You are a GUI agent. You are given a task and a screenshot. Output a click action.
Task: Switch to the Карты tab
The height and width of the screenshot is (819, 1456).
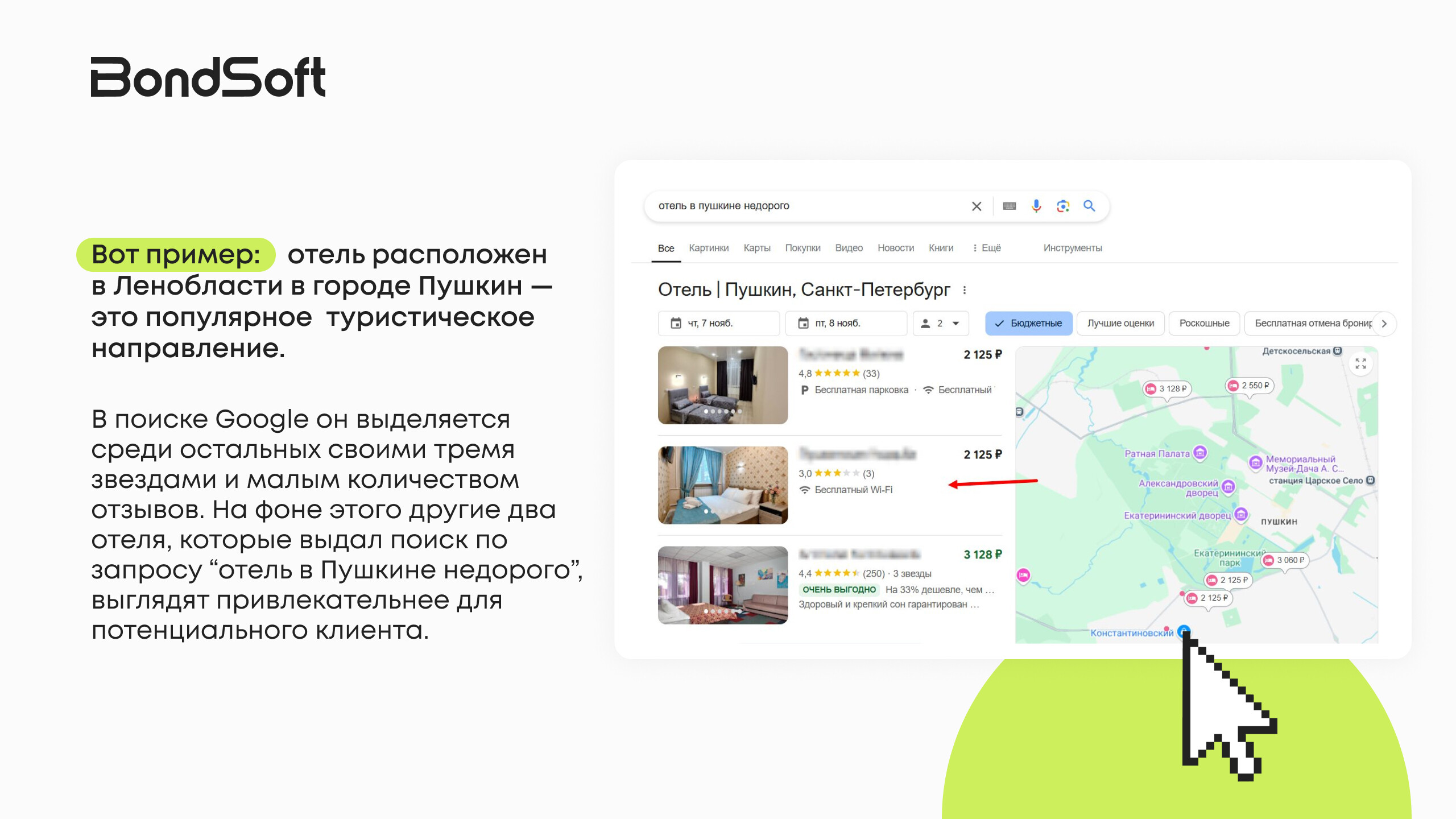pos(756,248)
